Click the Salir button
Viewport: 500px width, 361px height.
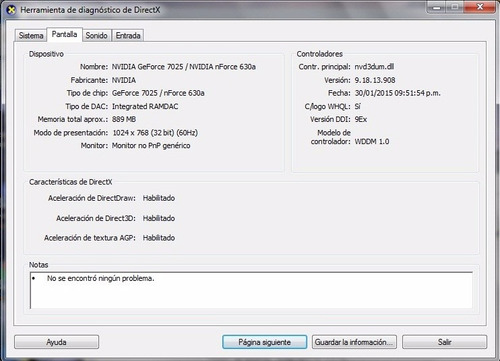click(444, 342)
